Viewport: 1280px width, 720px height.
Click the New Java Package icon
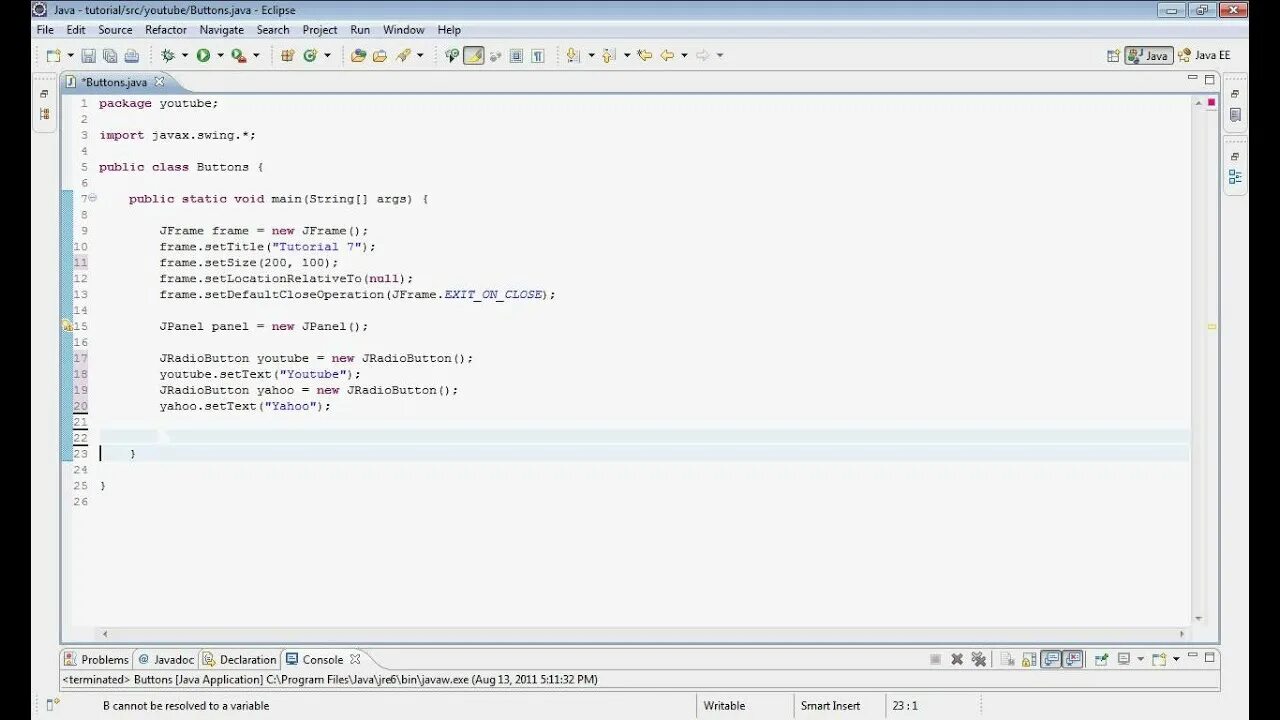pyautogui.click(x=287, y=56)
